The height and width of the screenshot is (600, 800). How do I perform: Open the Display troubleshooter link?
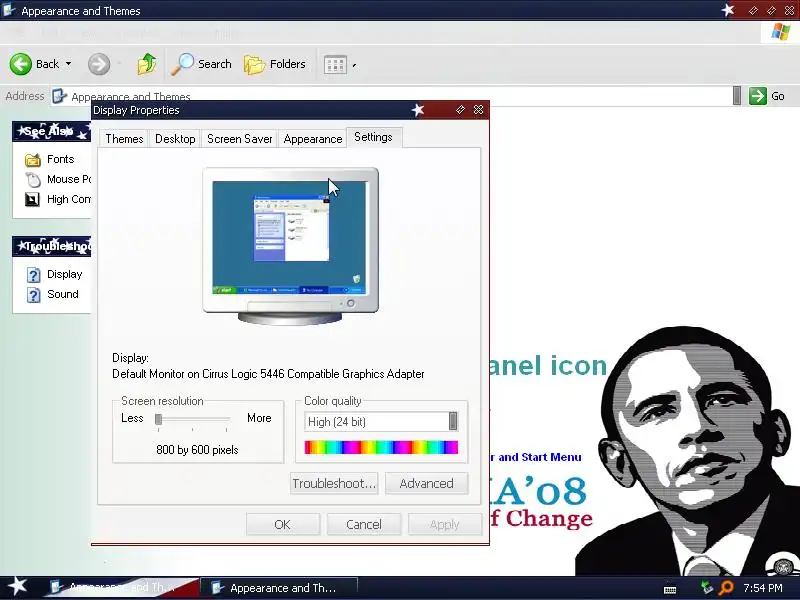64,274
